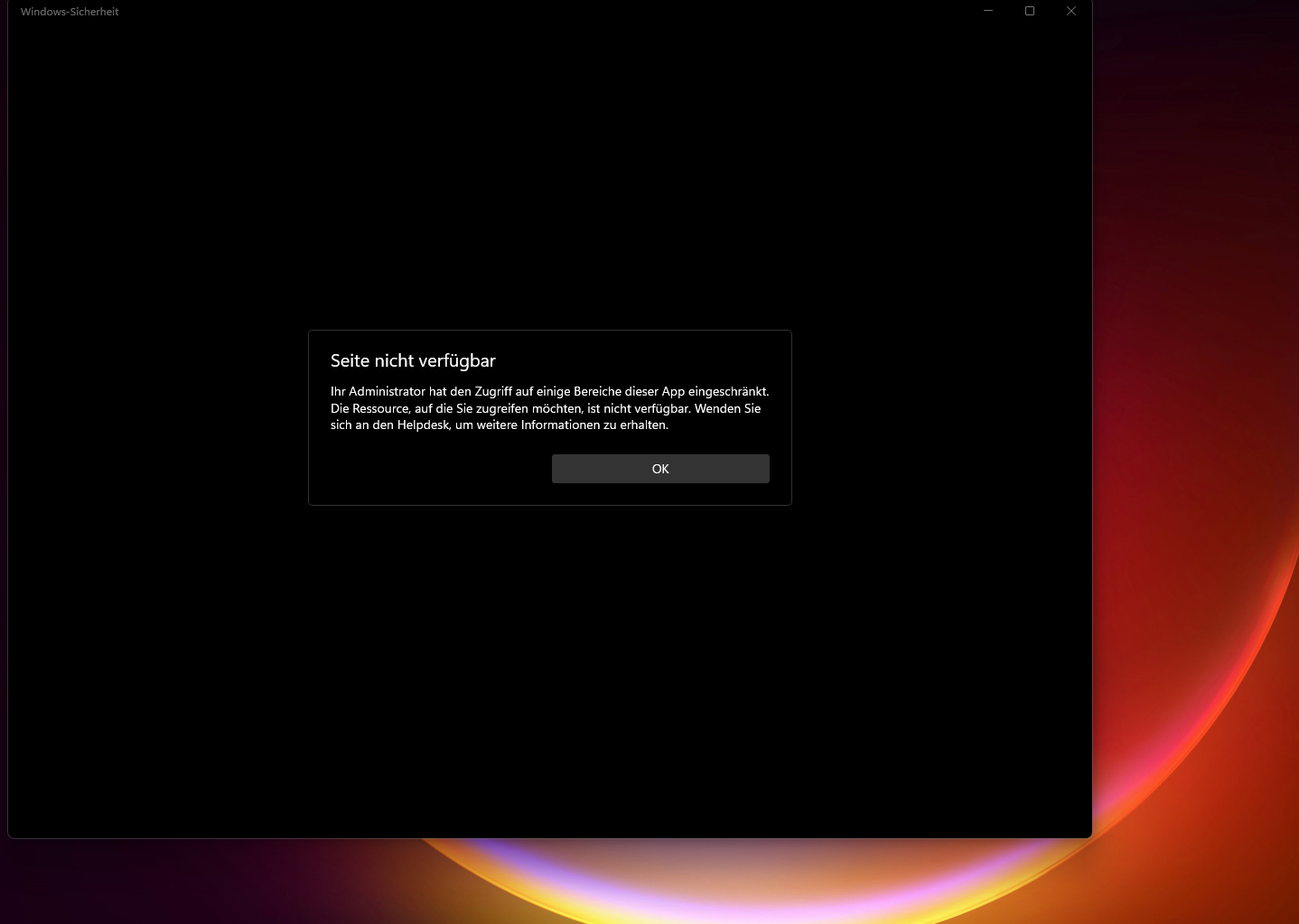Click the desktop wallpaper outside the window
Image resolution: width=1299 pixels, height=924 pixels.
[1192, 452]
